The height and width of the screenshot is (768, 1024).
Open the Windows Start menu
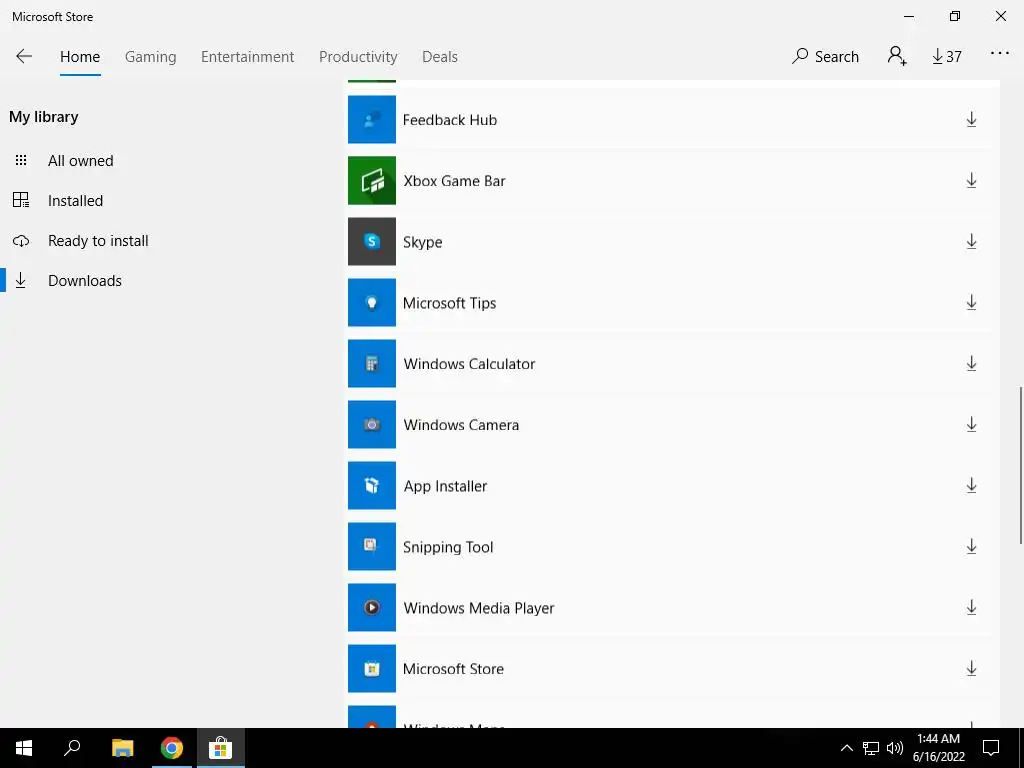24,748
